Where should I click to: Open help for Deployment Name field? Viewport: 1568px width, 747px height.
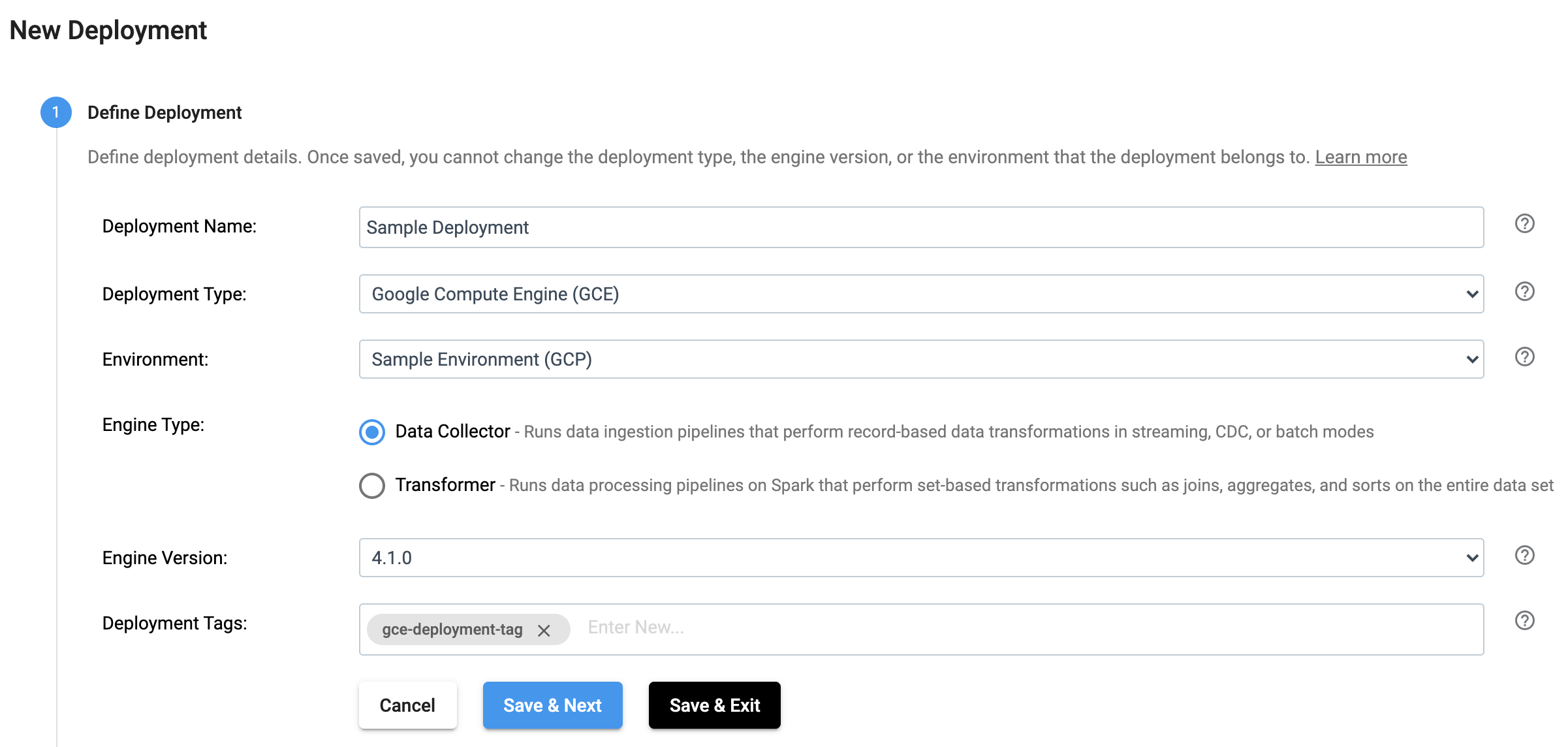click(1526, 223)
